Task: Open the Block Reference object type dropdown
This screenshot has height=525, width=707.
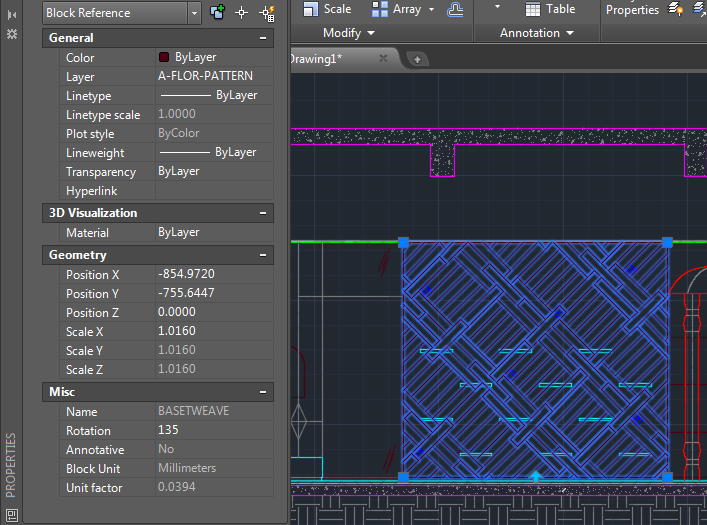Action: 194,13
